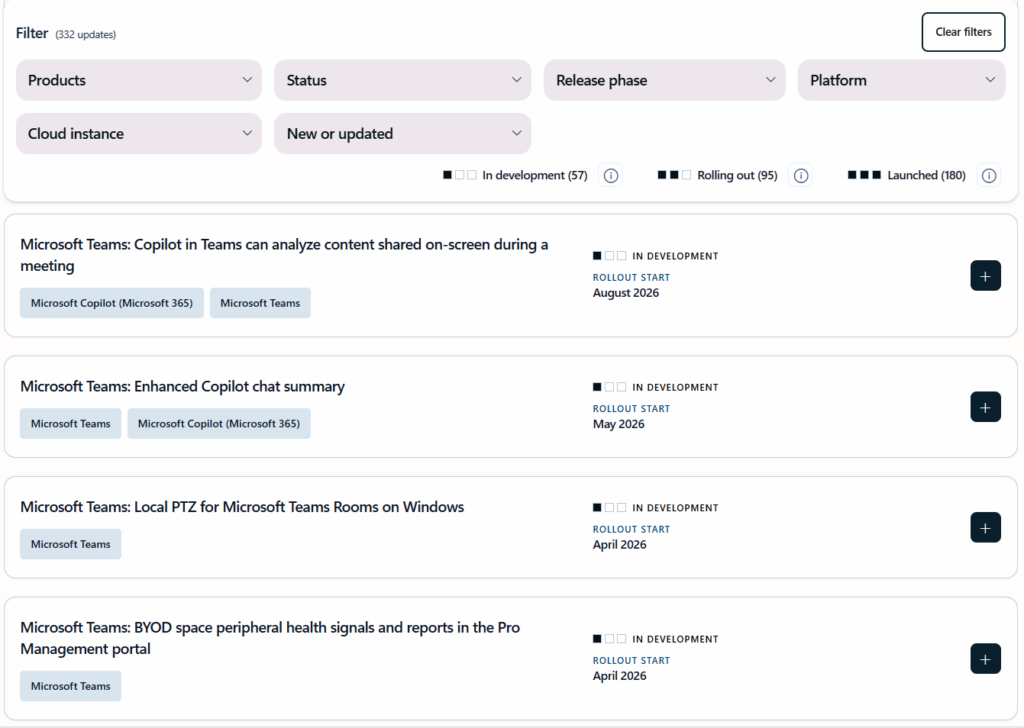Viewport: 1024px width, 728px height.
Task: Open the Cloud instance dropdown
Action: pos(139,134)
